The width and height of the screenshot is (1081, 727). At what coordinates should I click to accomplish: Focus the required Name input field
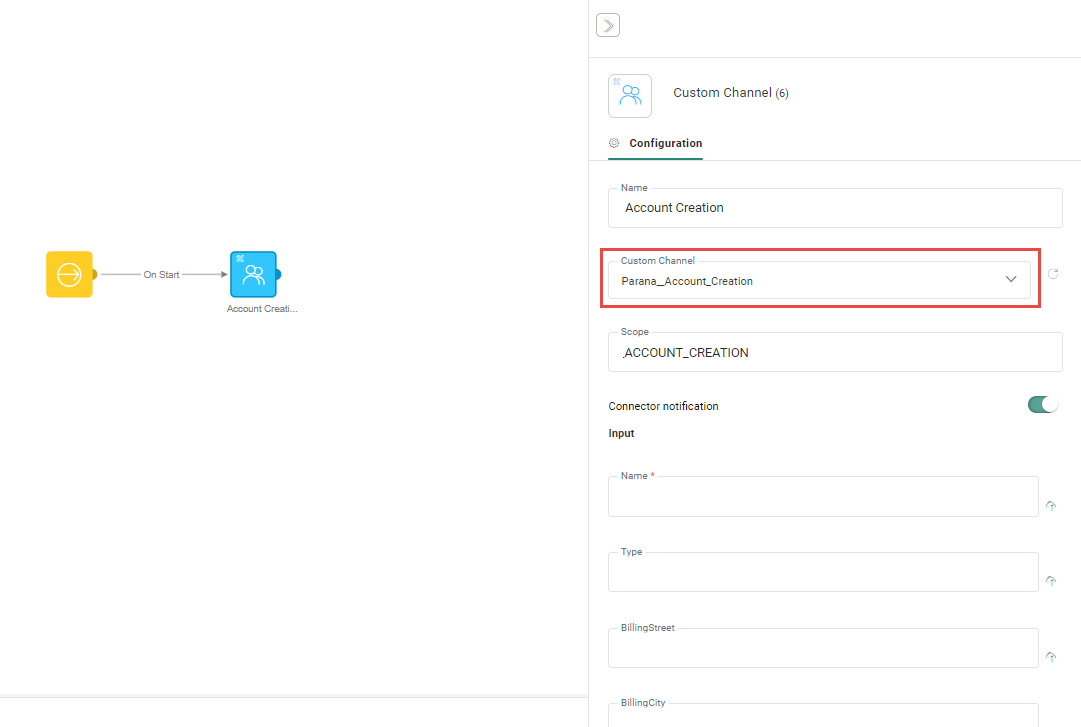(822, 498)
